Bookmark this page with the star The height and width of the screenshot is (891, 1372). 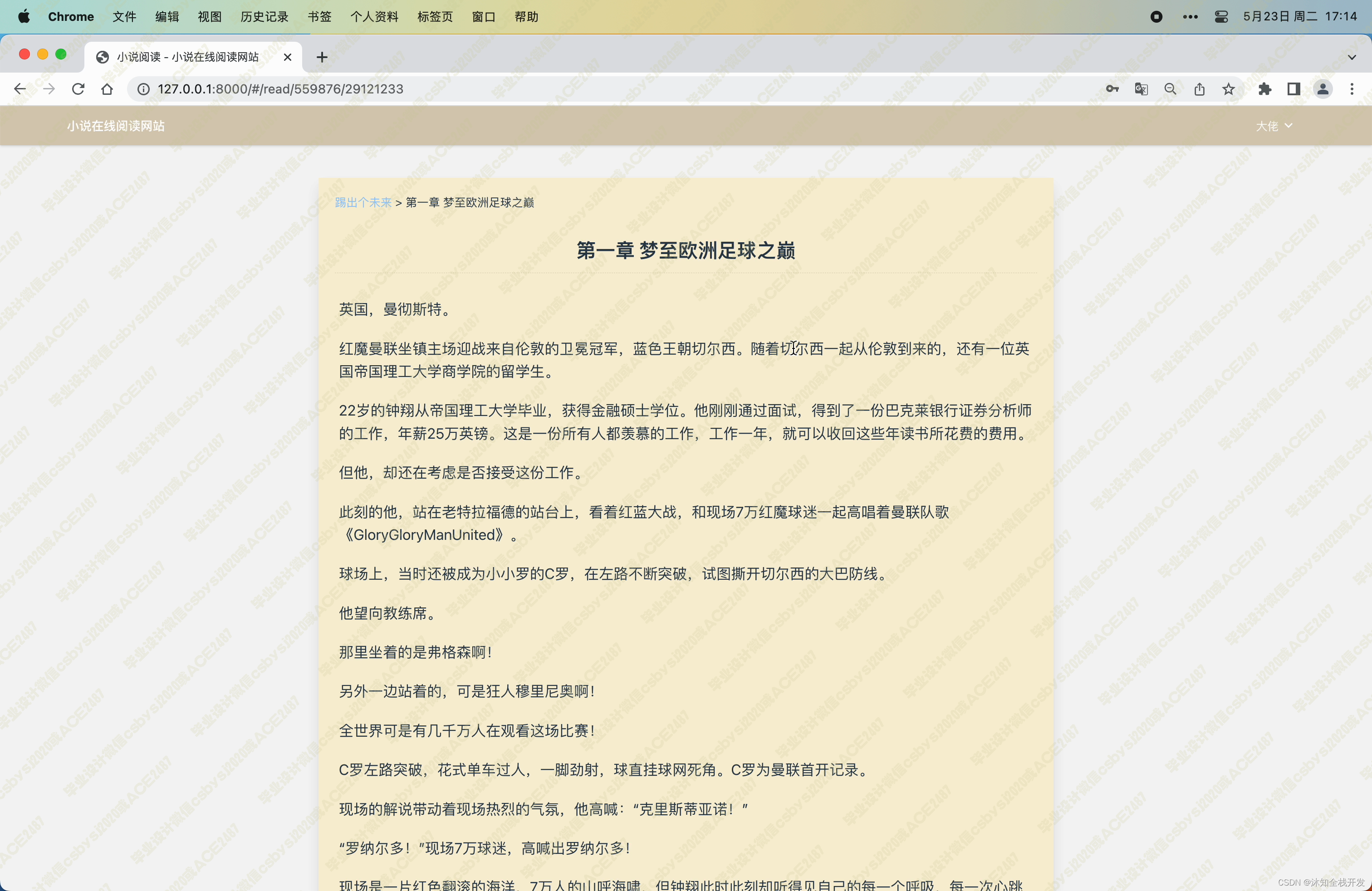click(1229, 89)
